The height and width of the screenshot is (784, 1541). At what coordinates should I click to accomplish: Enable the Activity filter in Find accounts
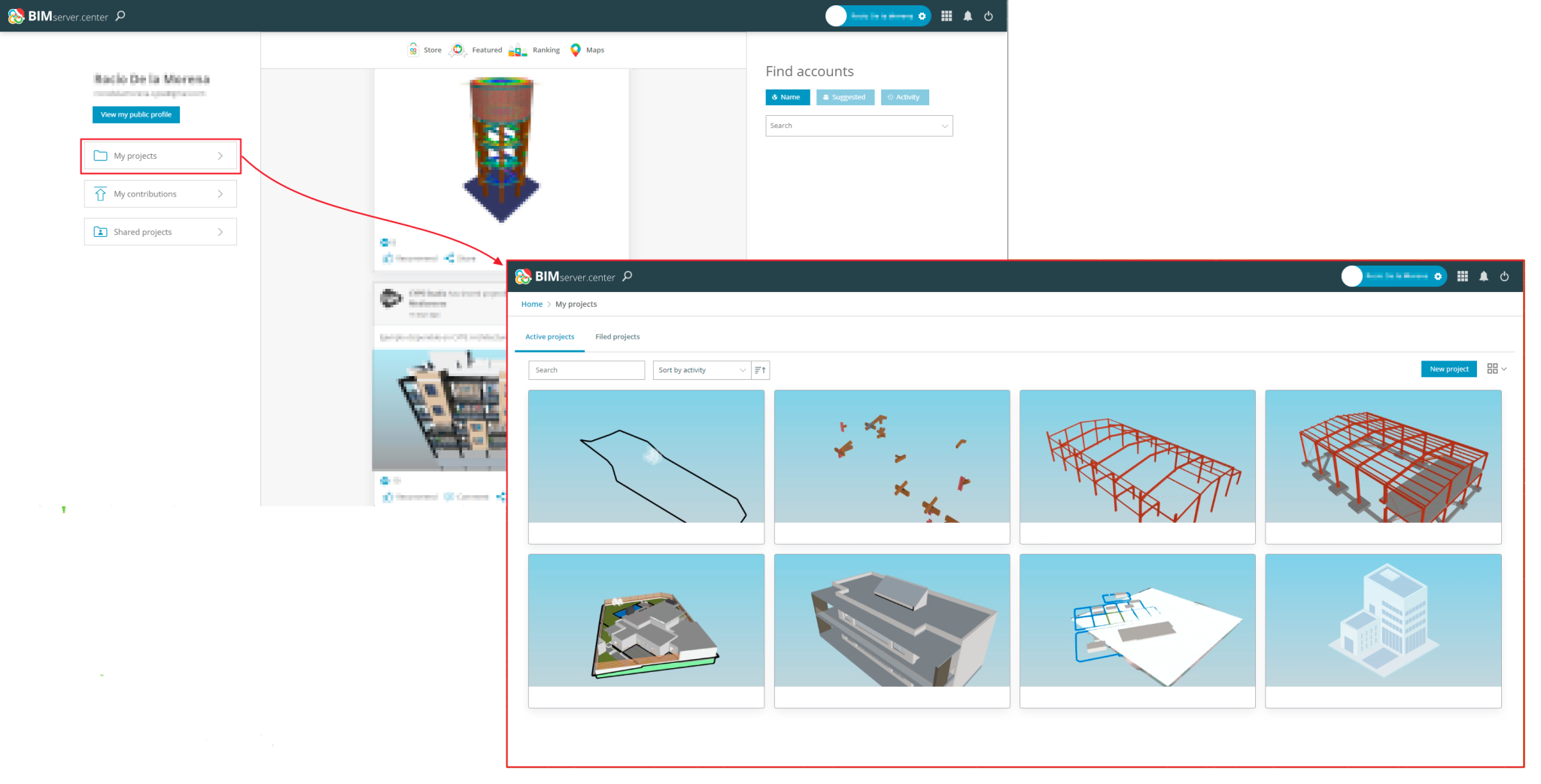click(904, 97)
